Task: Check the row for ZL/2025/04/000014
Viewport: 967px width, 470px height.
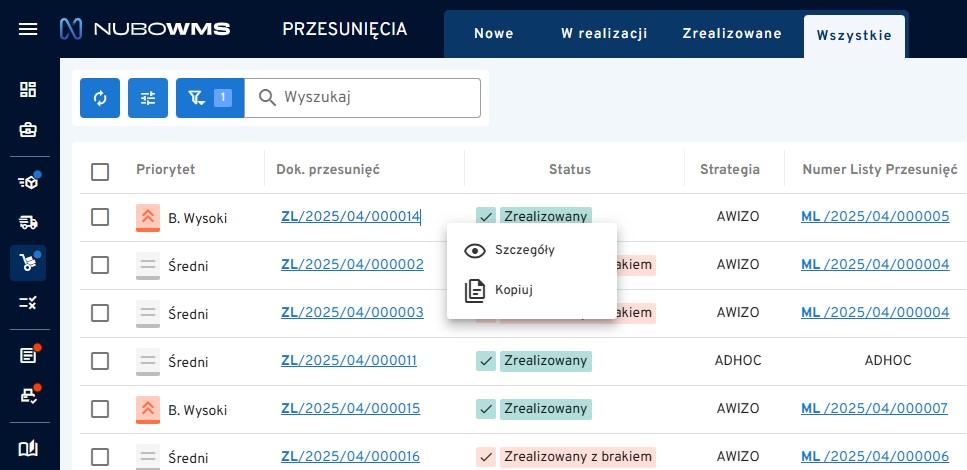Action: click(100, 217)
